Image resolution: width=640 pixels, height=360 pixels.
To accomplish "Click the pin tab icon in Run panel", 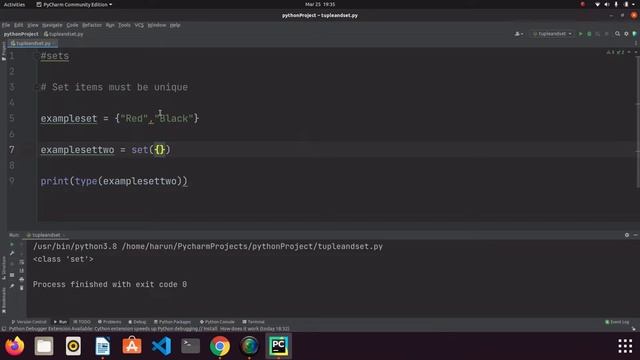I will coord(12,286).
